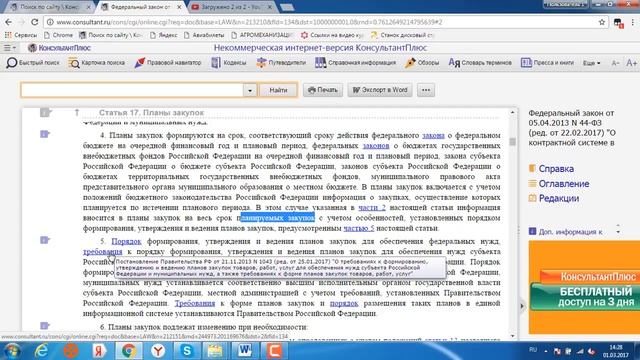Click Экспорт в Word button
The height and width of the screenshot is (360, 640).
click(380, 90)
